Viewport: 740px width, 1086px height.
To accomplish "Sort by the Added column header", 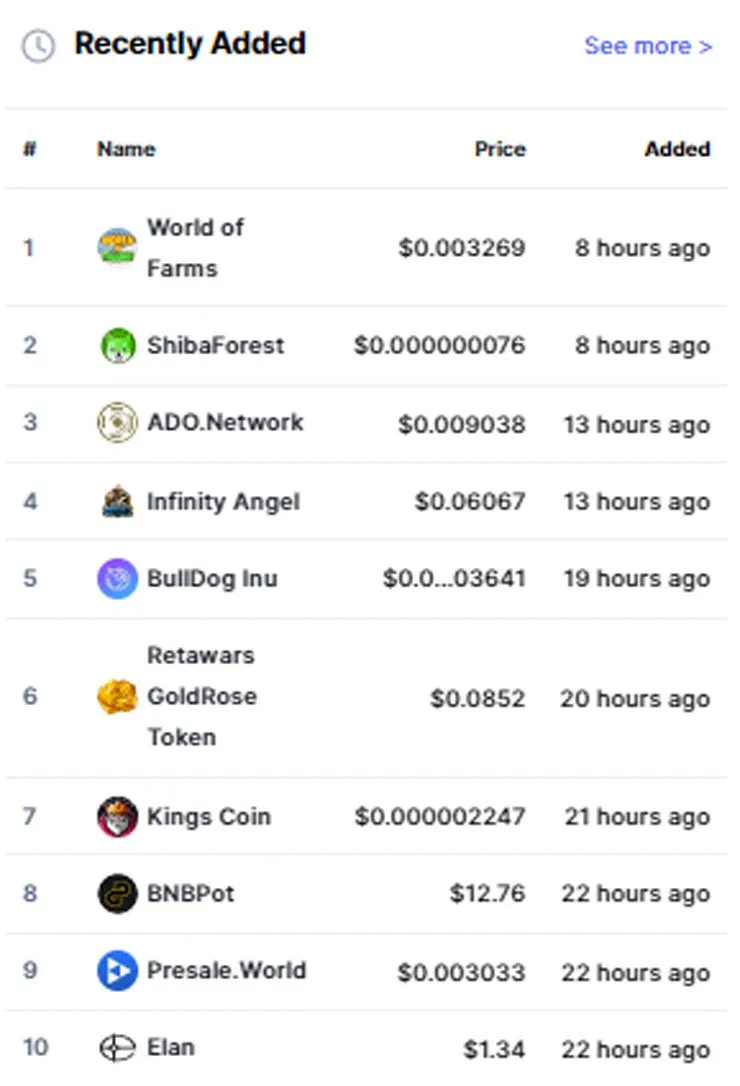I will 677,149.
